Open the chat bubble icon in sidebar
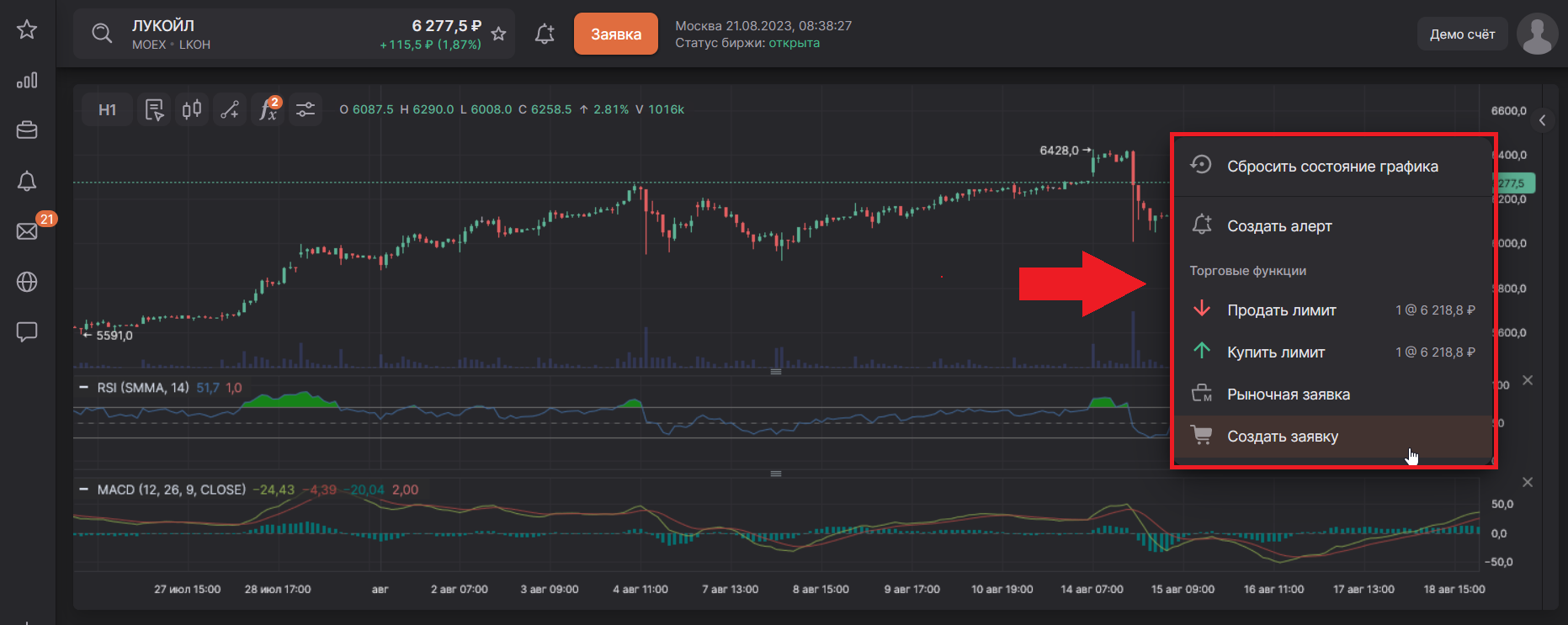The height and width of the screenshot is (625, 1568). (x=27, y=332)
